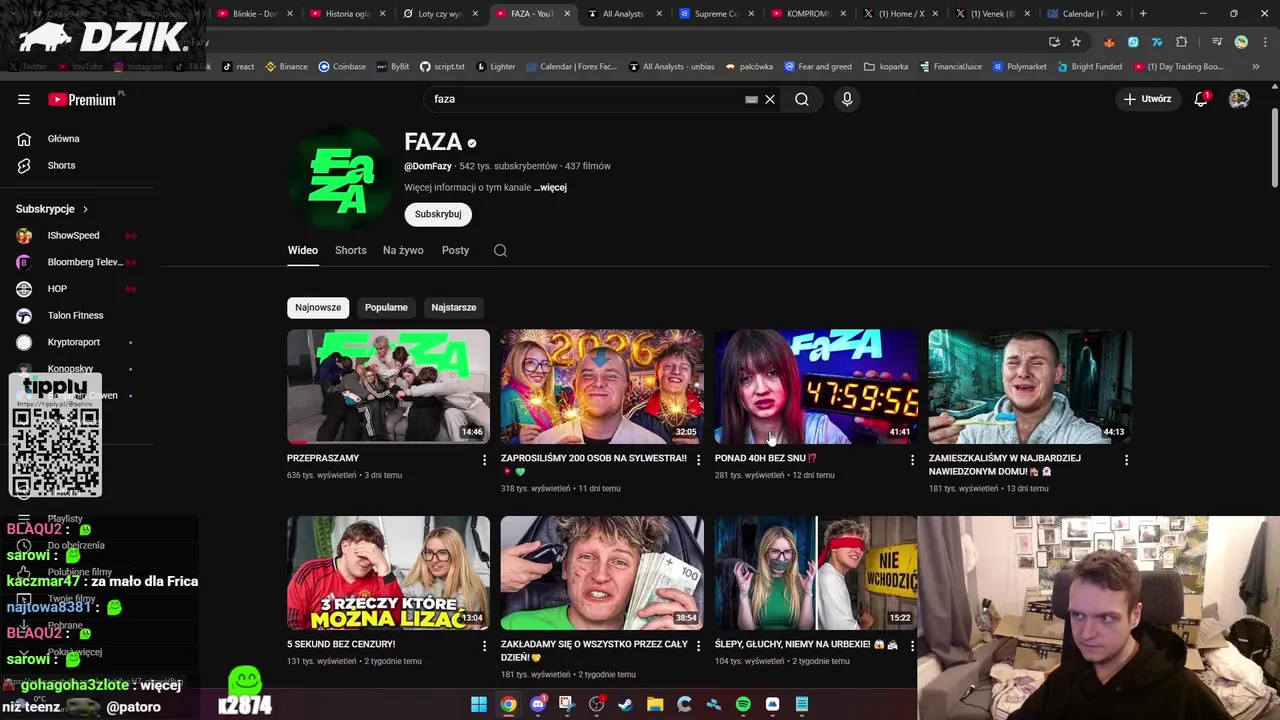Screen dimensions: 1280x720
Task: Click the magnifier search button
Action: coord(802,99)
